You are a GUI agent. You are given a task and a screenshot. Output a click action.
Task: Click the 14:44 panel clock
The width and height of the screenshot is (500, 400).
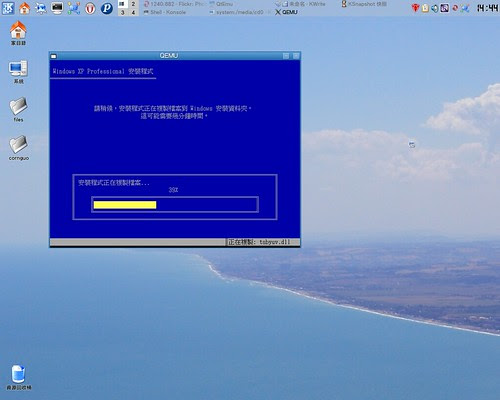(487, 8)
